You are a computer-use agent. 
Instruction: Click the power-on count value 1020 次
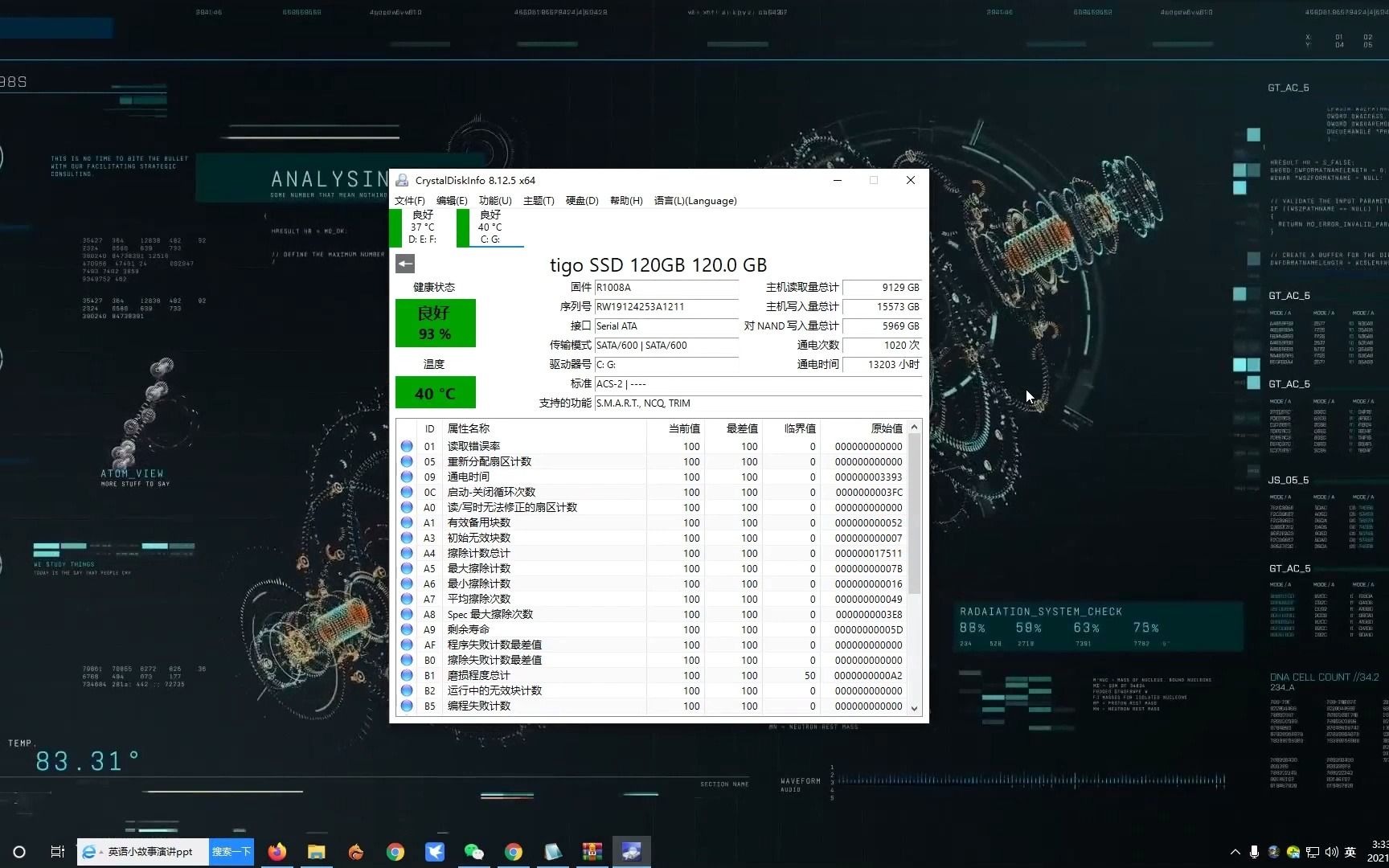pos(882,346)
